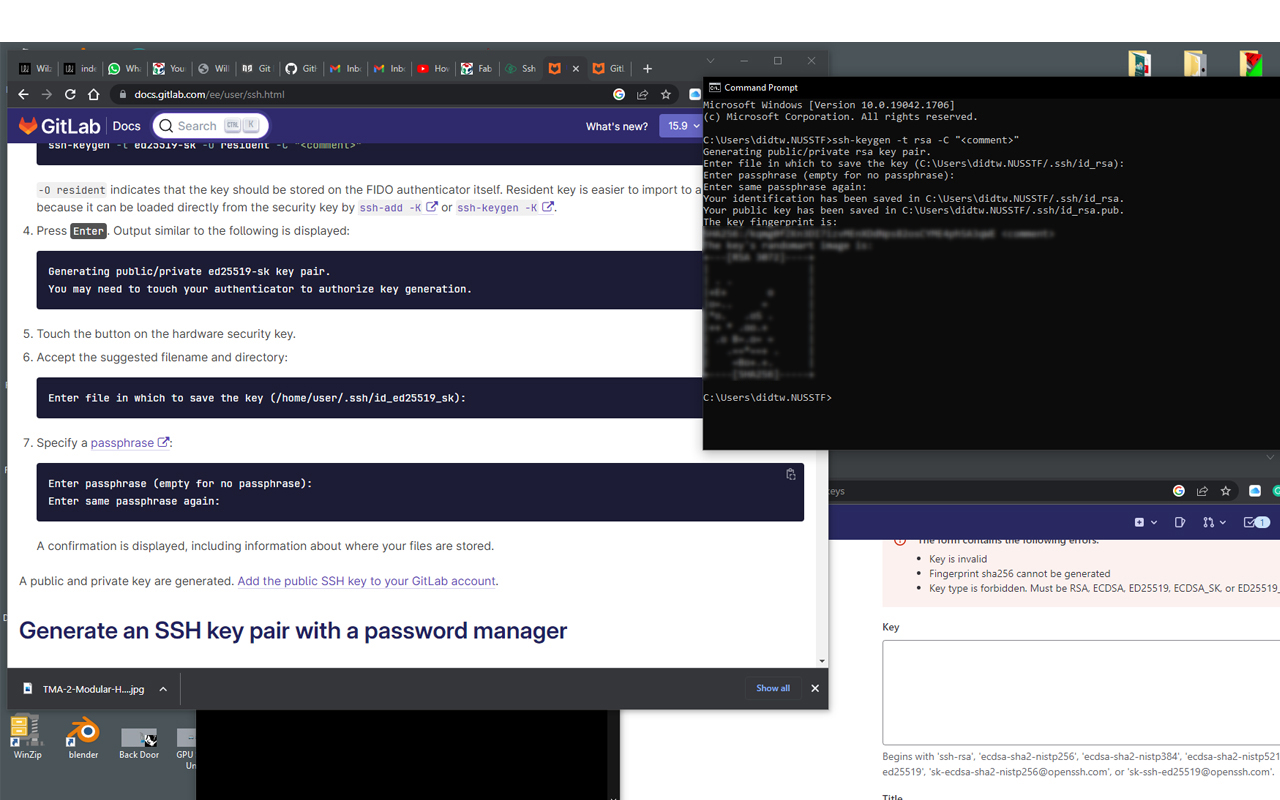Click 'Accept the suggested filename' step
Image resolution: width=1280 pixels, height=800 pixels.
point(162,357)
